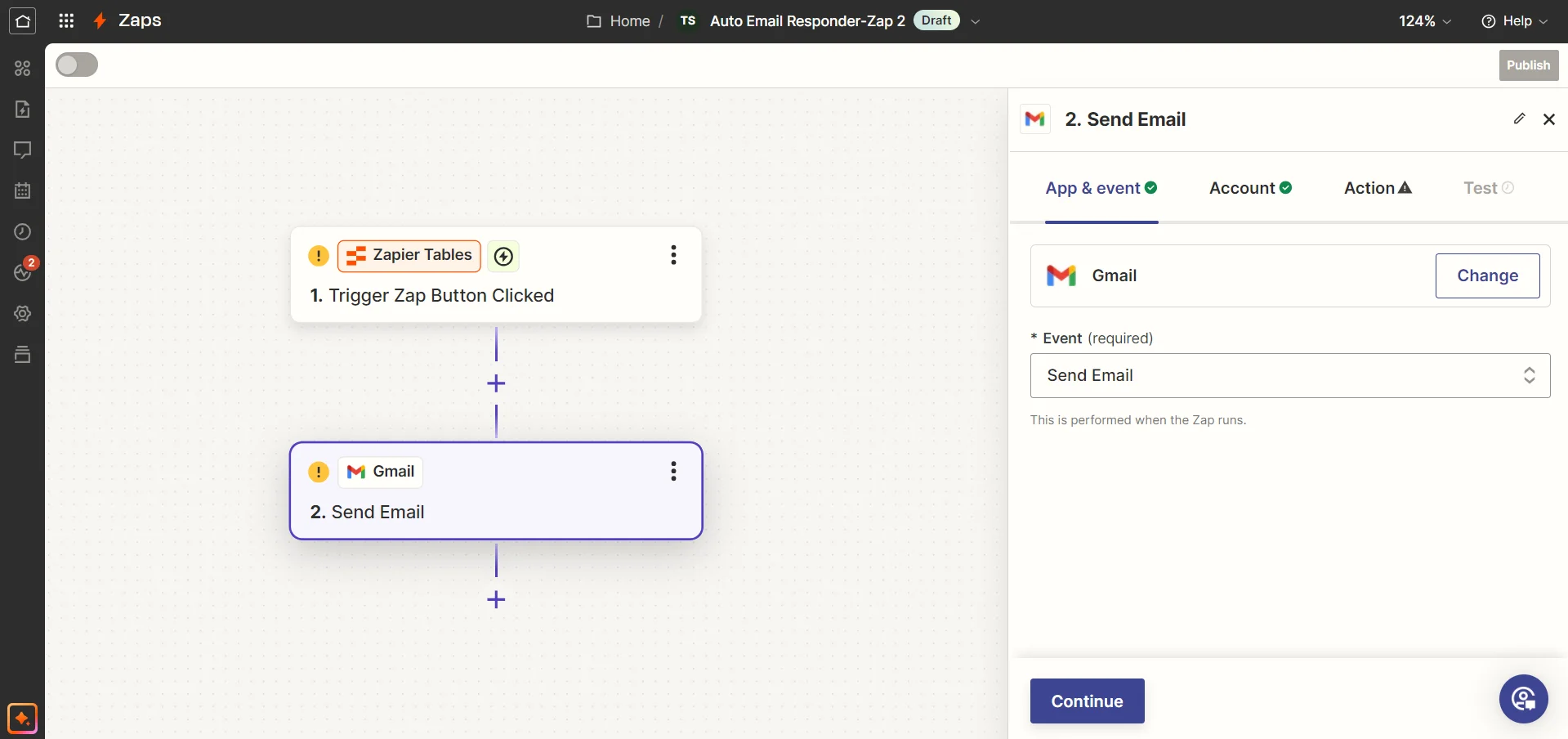This screenshot has width=1568, height=739.
Task: Switch to the Account tab
Action: point(1250,188)
